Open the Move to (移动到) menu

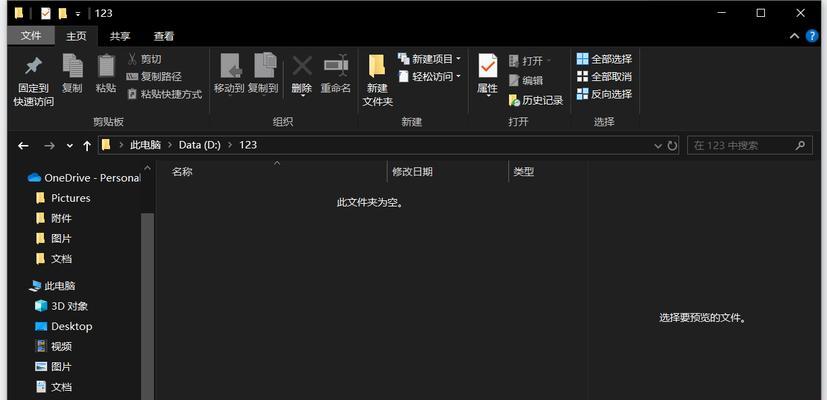click(229, 73)
